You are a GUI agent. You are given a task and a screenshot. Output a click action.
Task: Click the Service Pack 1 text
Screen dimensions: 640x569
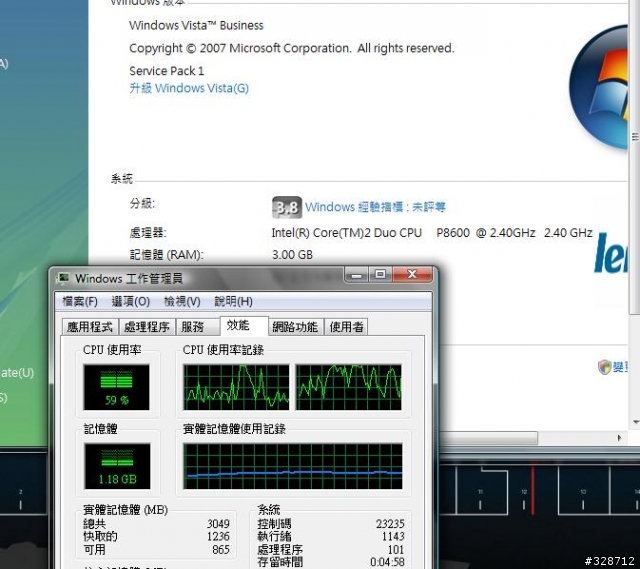167,71
